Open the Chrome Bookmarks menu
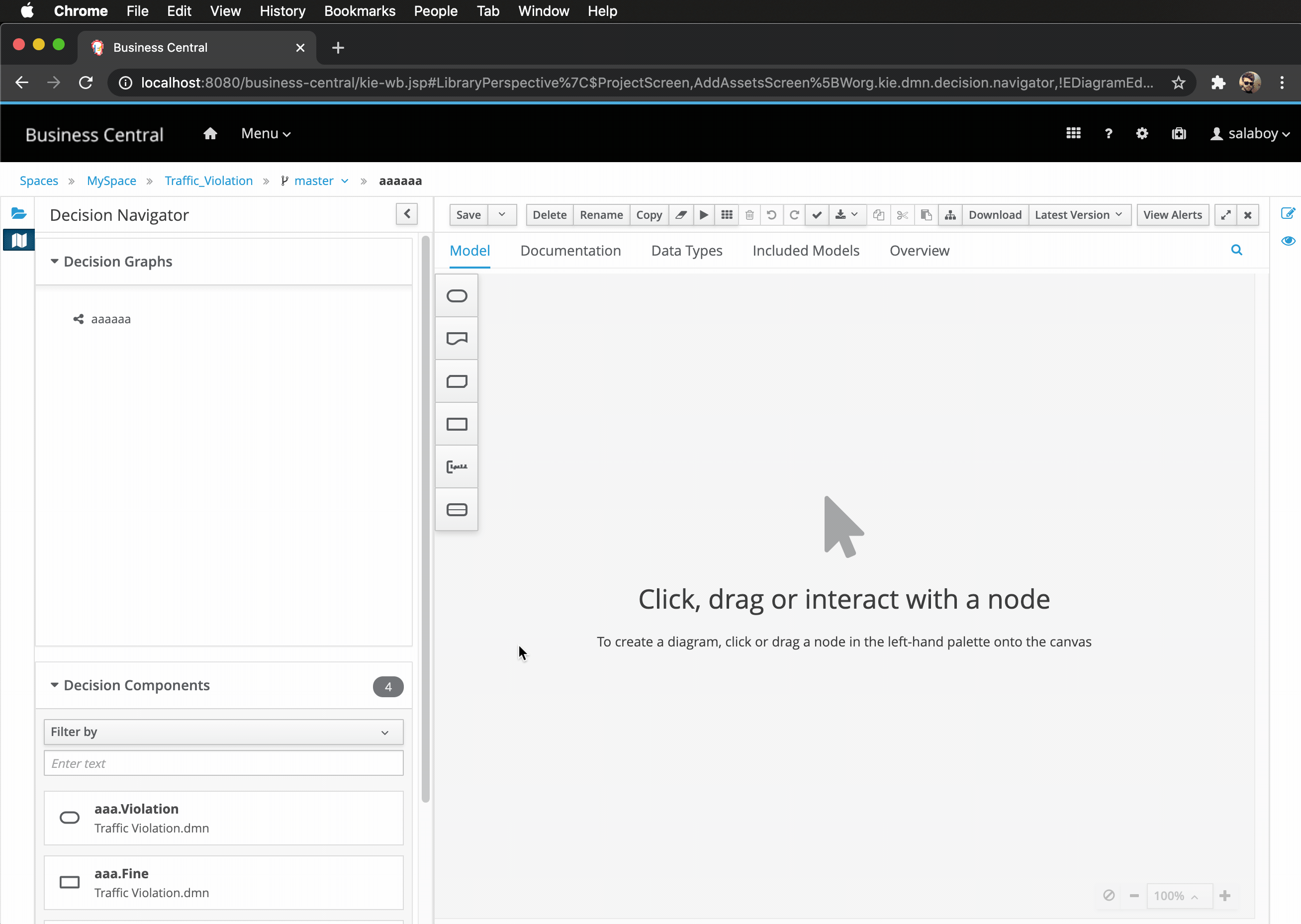 [x=359, y=11]
